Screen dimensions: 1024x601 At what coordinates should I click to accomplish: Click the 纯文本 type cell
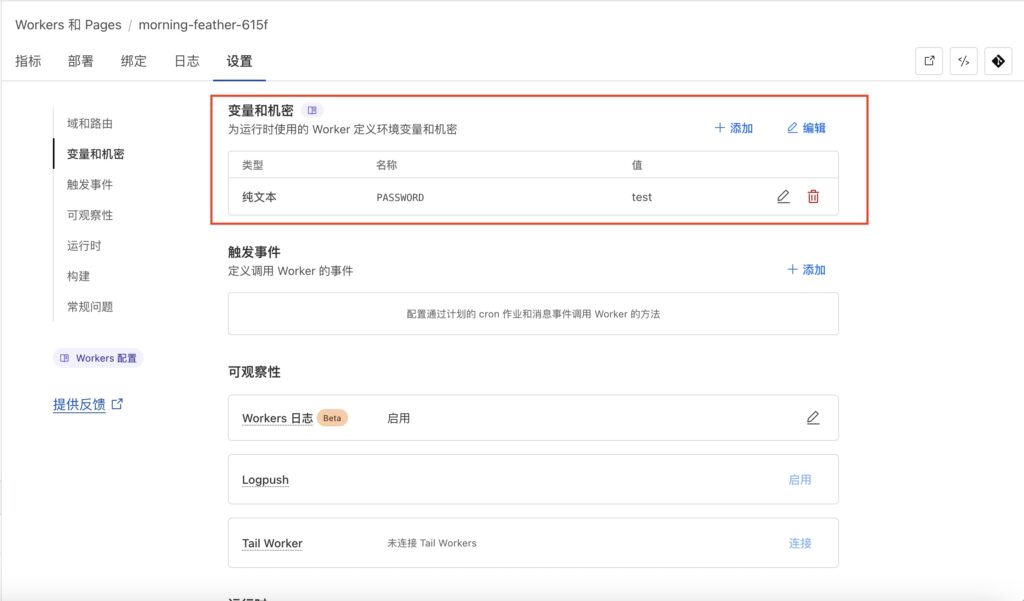(259, 197)
